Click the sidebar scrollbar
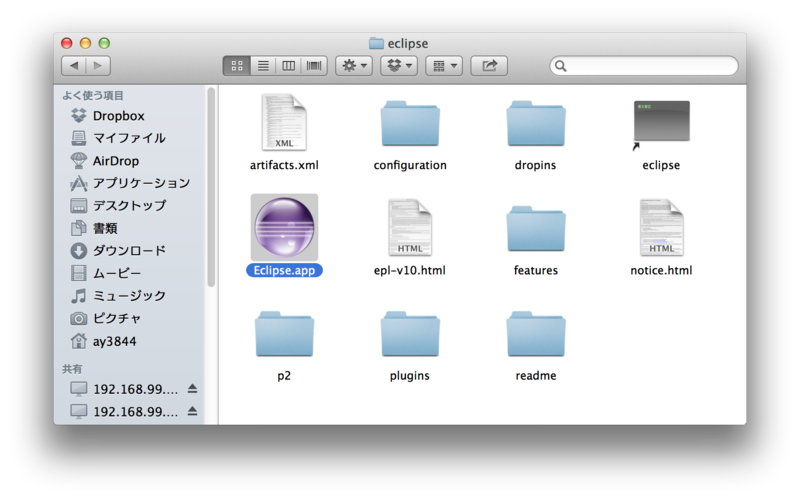Viewport: 800px width, 499px height. pyautogui.click(x=211, y=187)
